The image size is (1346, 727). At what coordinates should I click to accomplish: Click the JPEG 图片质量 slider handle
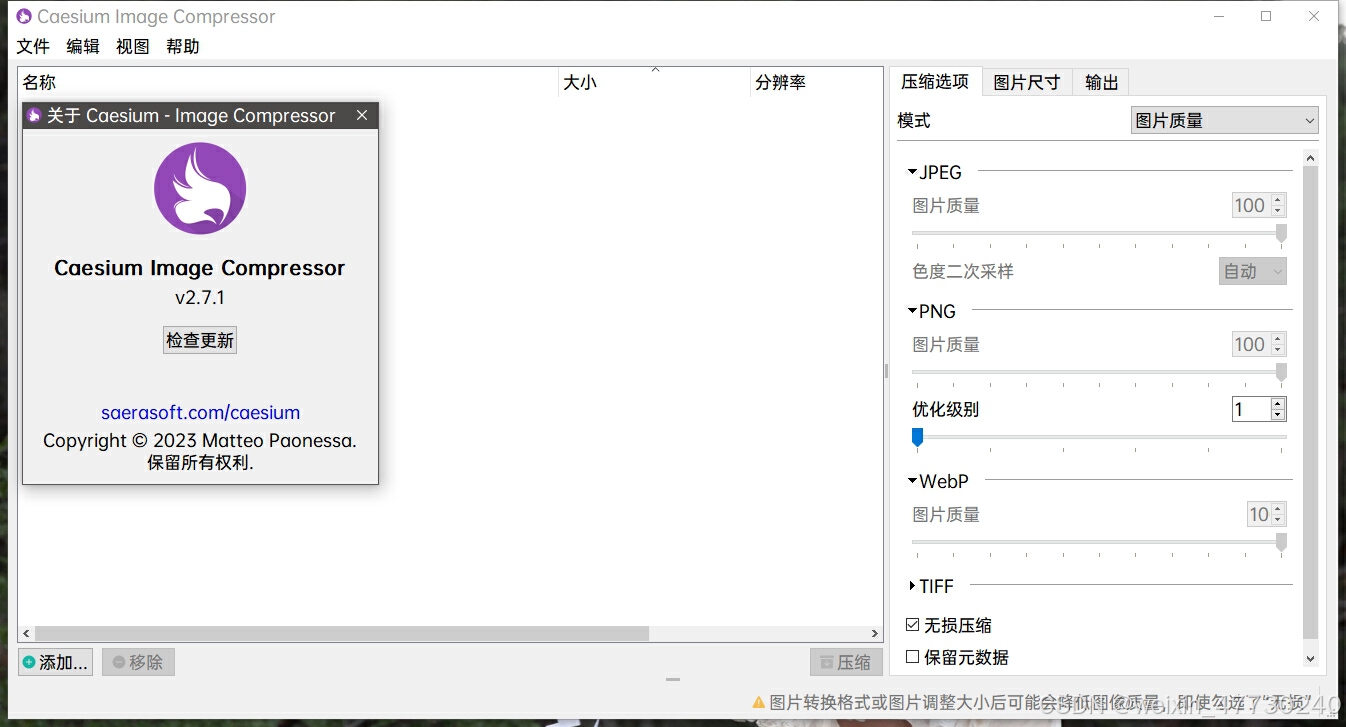[x=1281, y=233]
